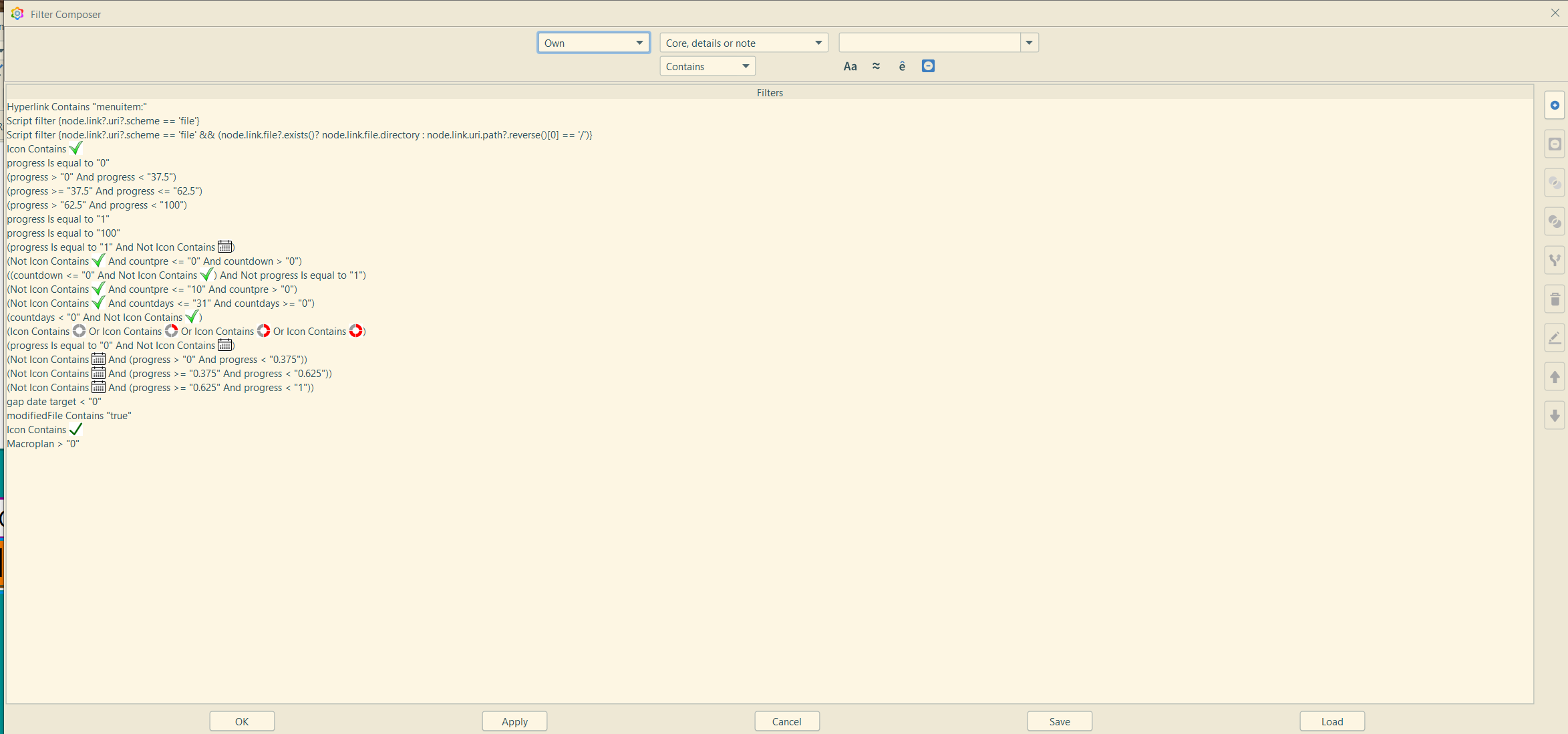
Task: Select the remove condition minus icon
Action: (1555, 143)
